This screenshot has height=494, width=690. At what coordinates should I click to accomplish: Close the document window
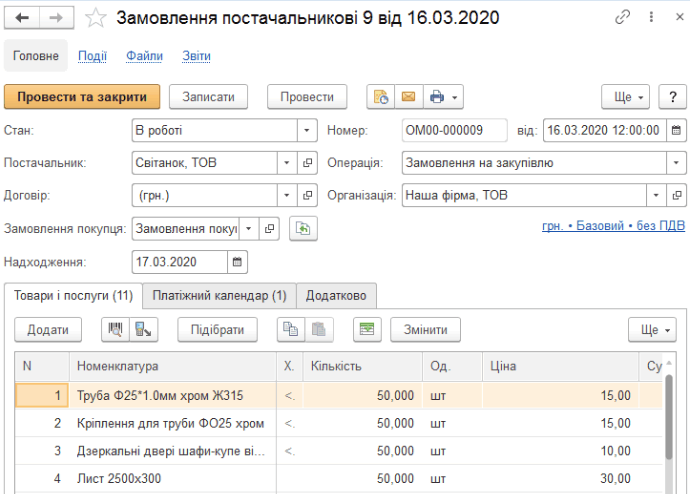point(679,17)
